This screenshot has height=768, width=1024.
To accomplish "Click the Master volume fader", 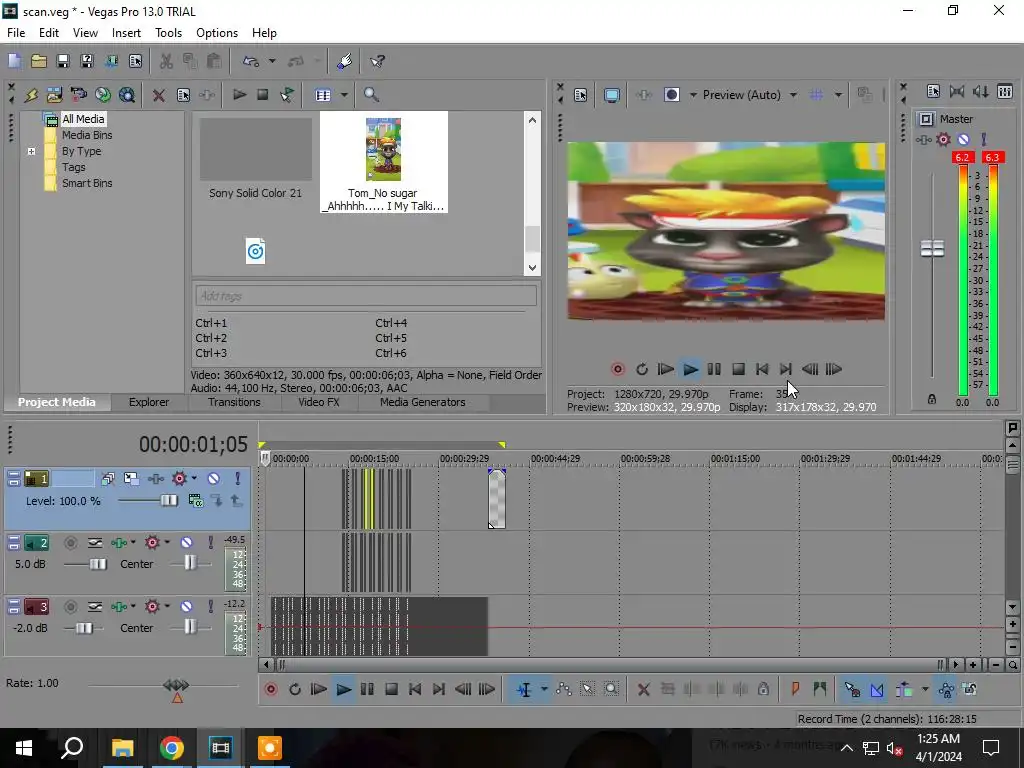I will click(932, 248).
